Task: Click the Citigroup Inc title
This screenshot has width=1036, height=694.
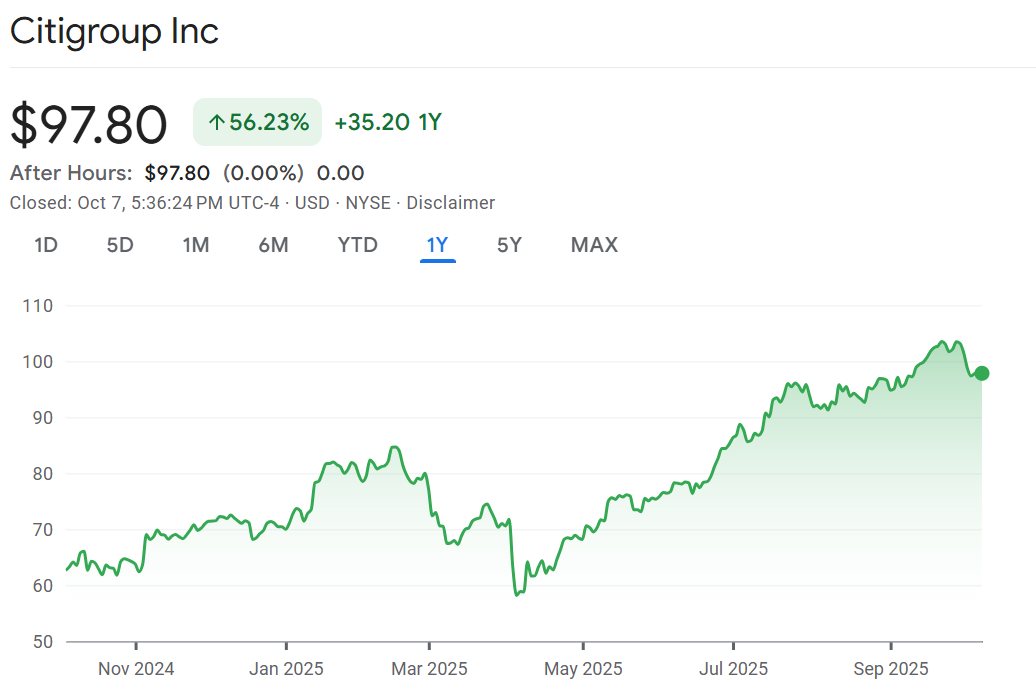Action: (x=114, y=31)
